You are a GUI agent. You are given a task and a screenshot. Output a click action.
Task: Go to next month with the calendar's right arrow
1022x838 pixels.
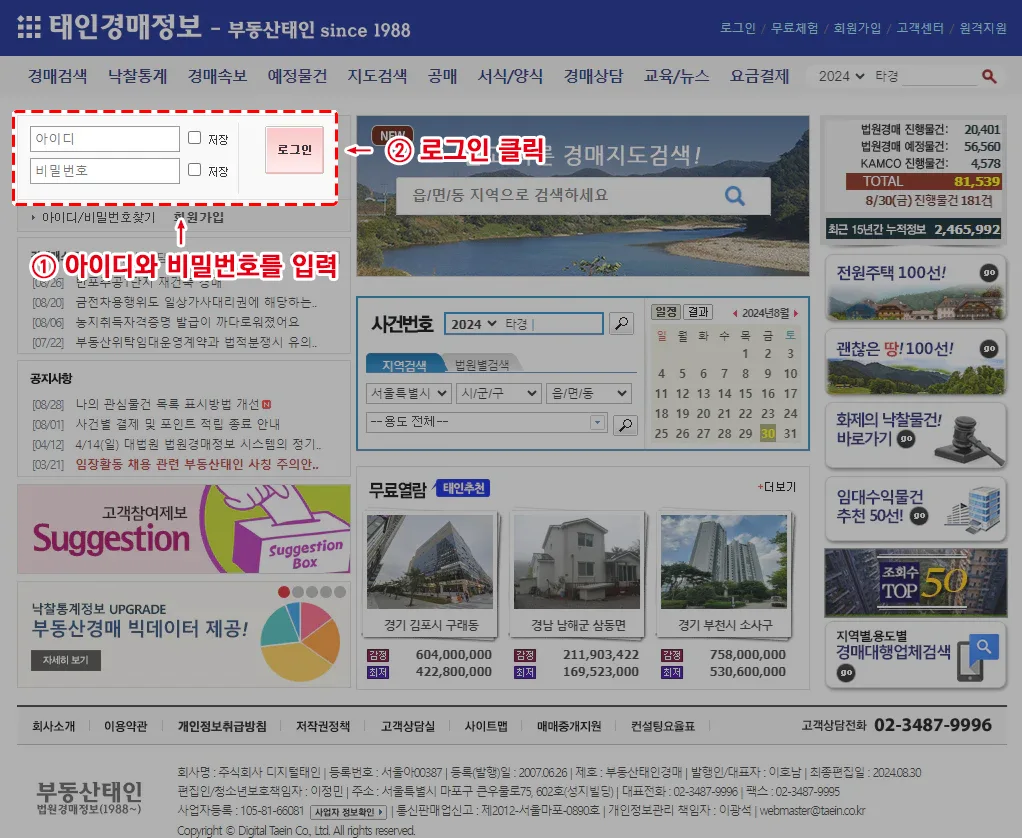point(796,313)
